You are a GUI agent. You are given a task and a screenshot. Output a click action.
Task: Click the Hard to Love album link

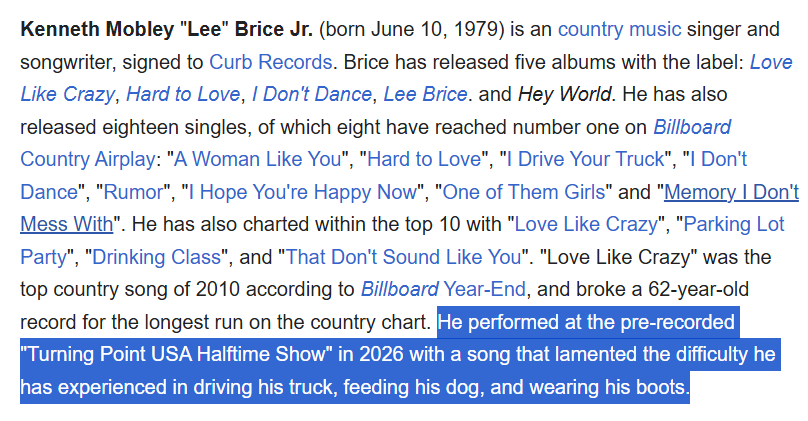point(183,94)
